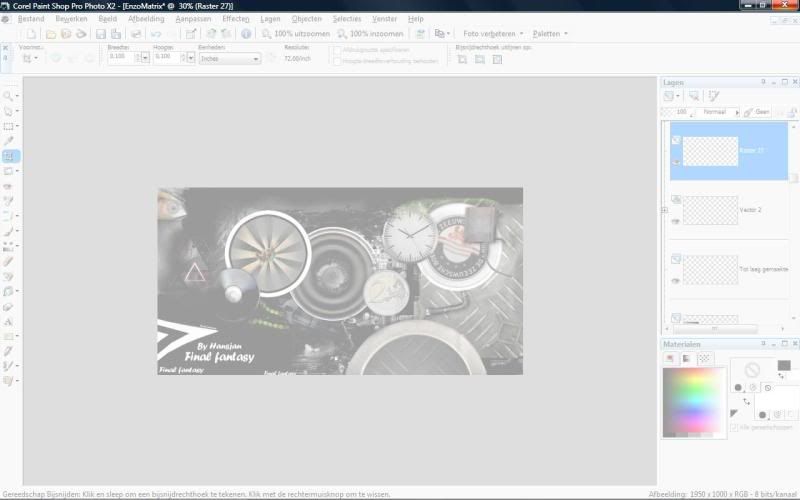Click the third crop rectangle snap icon
Image resolution: width=800 pixels, height=500 pixels.
click(x=497, y=59)
